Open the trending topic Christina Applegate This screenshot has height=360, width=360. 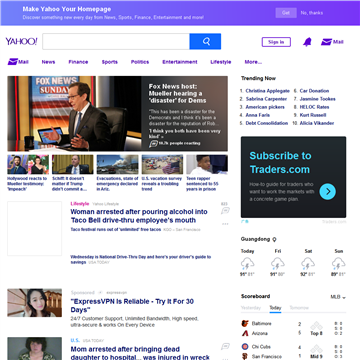click(268, 91)
